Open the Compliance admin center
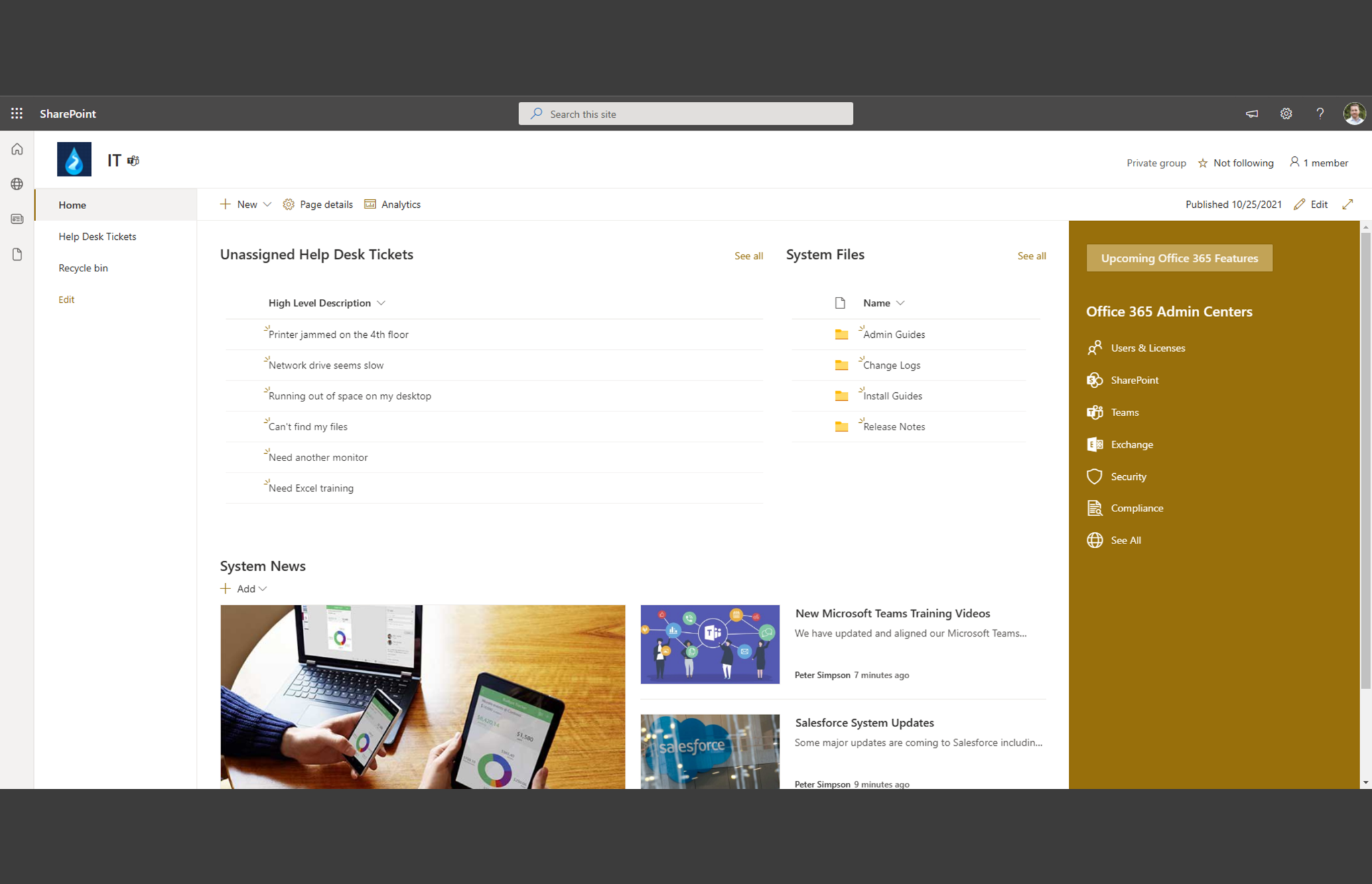Image resolution: width=1372 pixels, height=884 pixels. 1137,508
